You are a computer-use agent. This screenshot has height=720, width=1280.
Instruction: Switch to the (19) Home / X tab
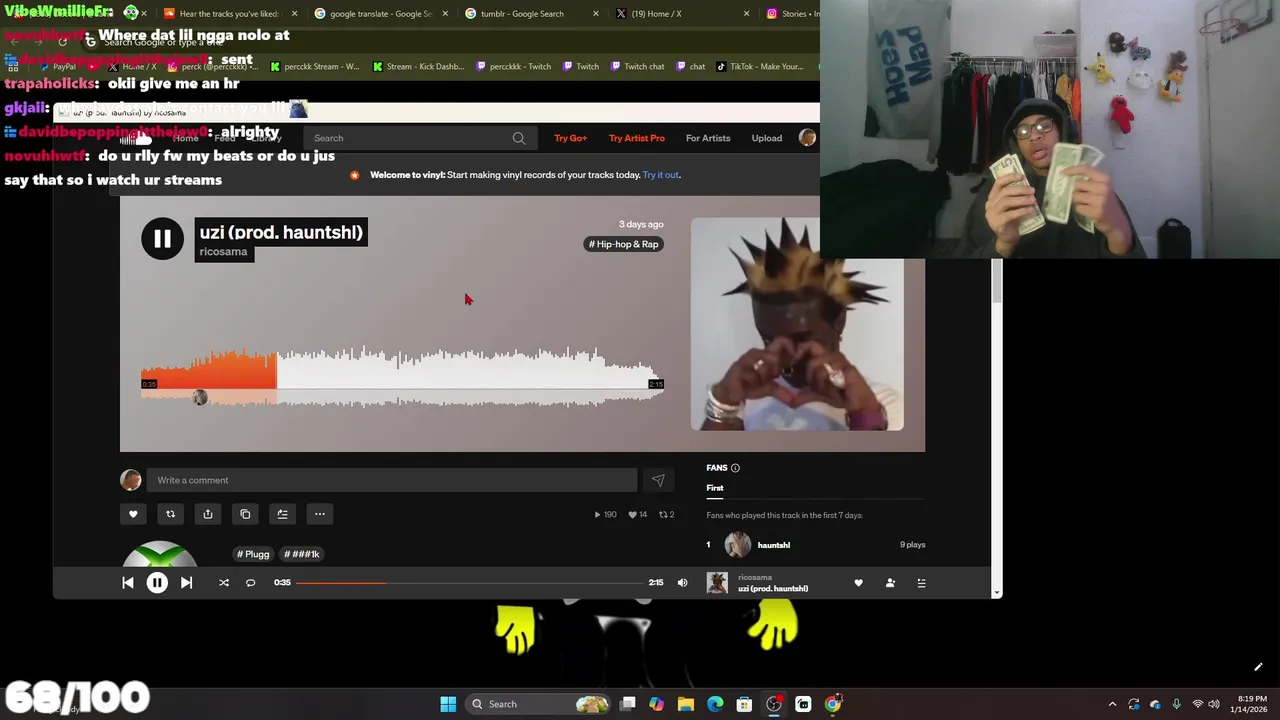pos(681,14)
